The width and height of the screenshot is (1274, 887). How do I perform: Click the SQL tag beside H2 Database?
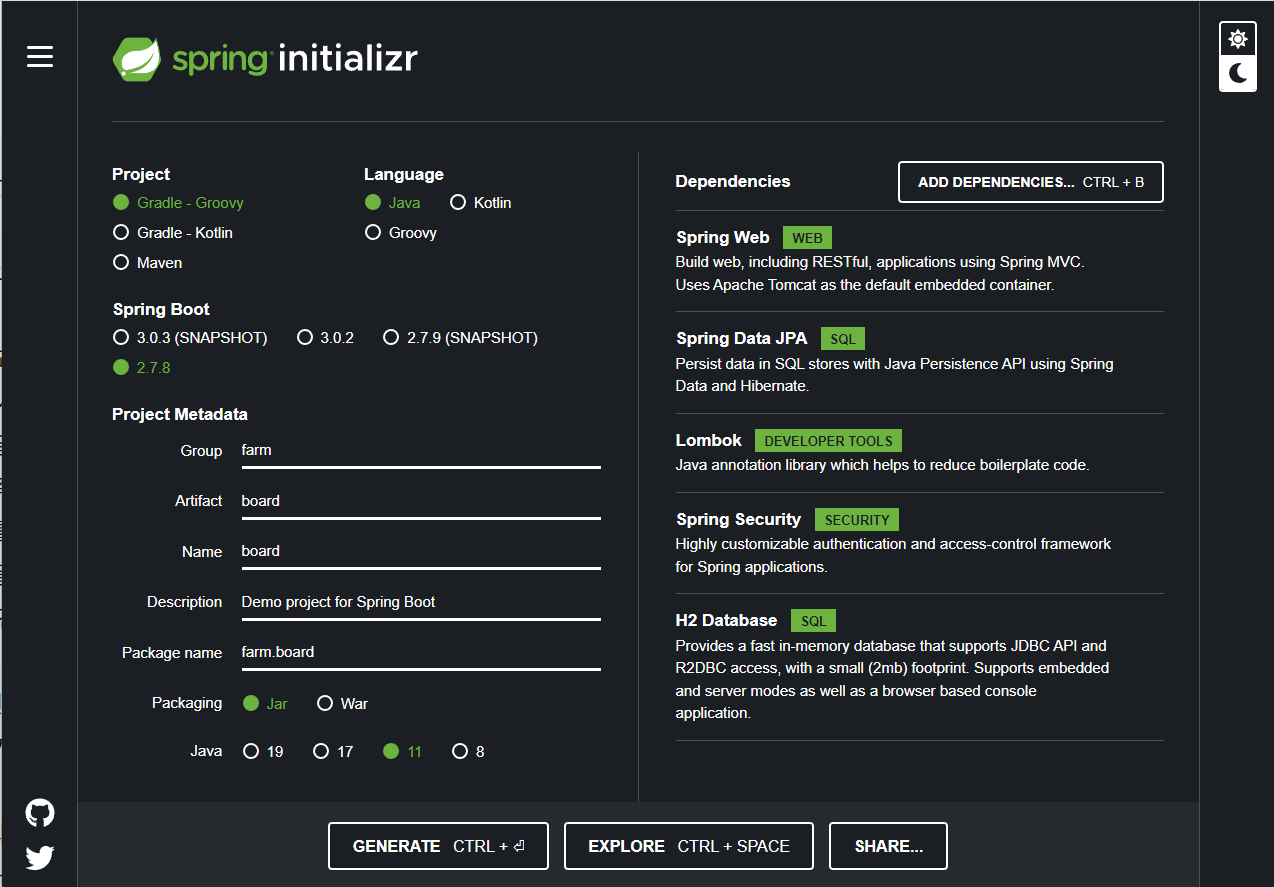click(813, 621)
